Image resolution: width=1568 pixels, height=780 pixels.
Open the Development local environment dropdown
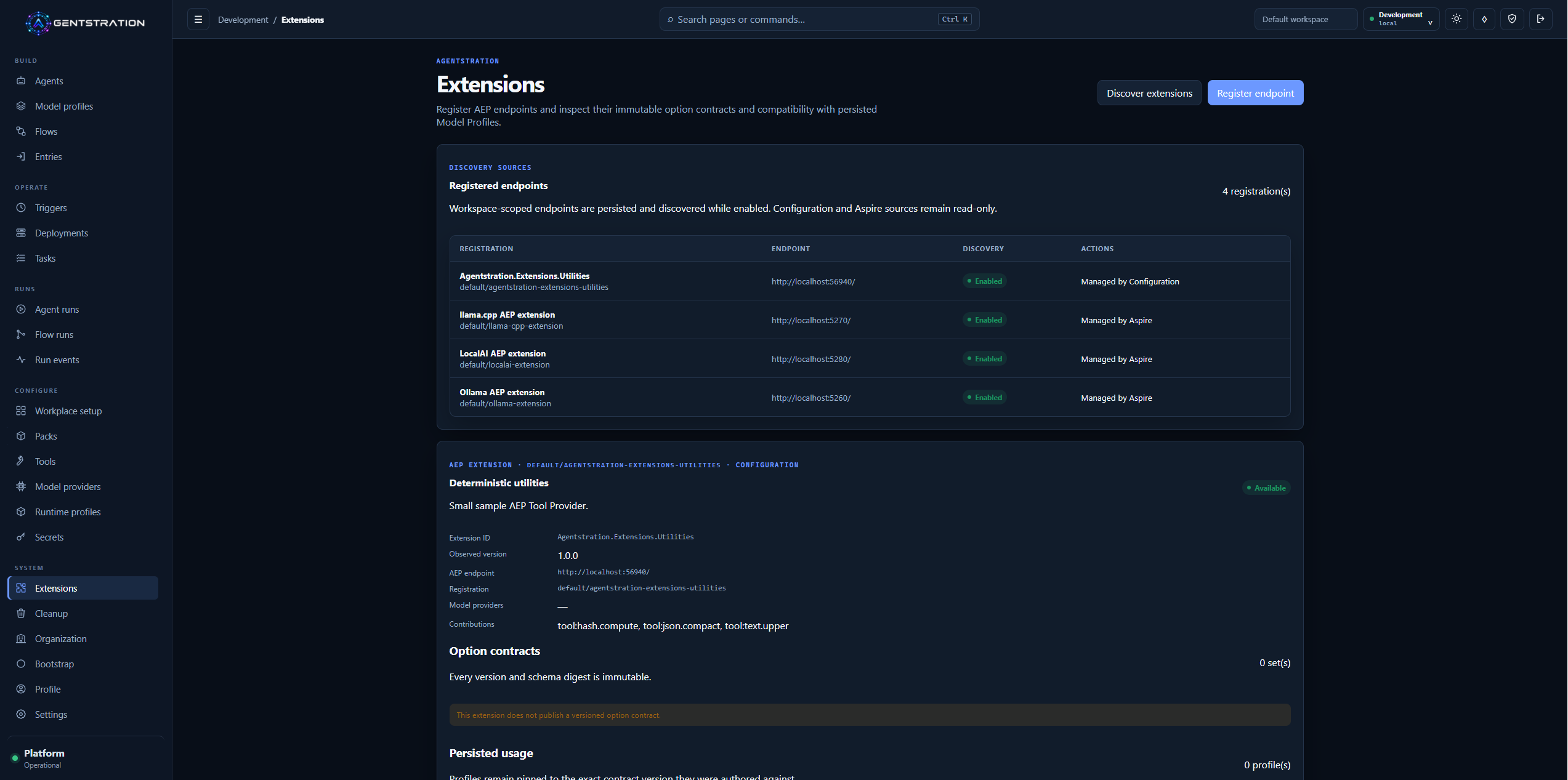pyautogui.click(x=1401, y=19)
